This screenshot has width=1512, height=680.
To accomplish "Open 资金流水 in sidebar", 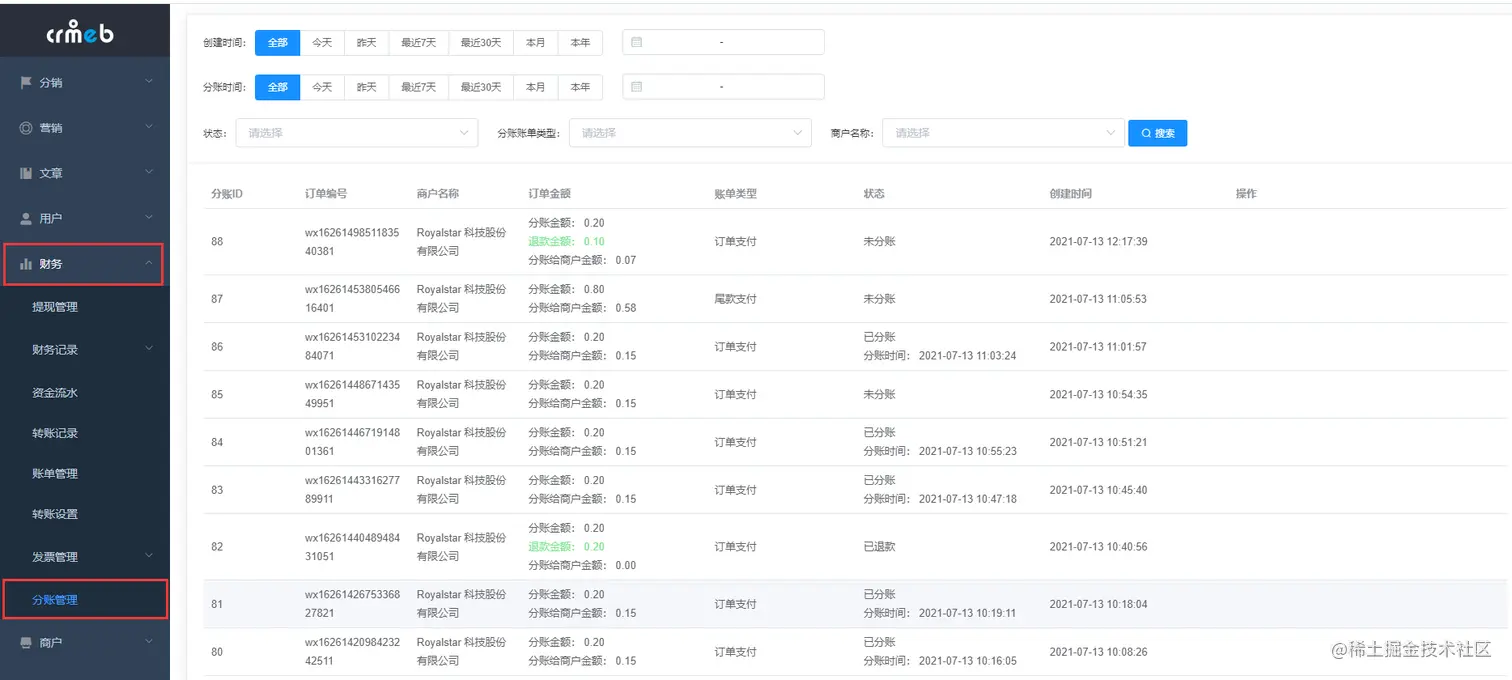I will pos(55,393).
